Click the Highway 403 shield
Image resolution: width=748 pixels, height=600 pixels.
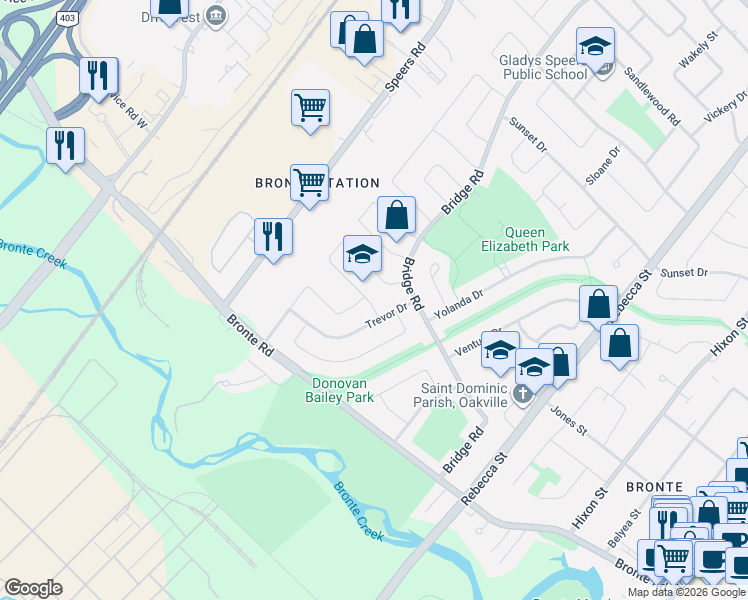[67, 18]
